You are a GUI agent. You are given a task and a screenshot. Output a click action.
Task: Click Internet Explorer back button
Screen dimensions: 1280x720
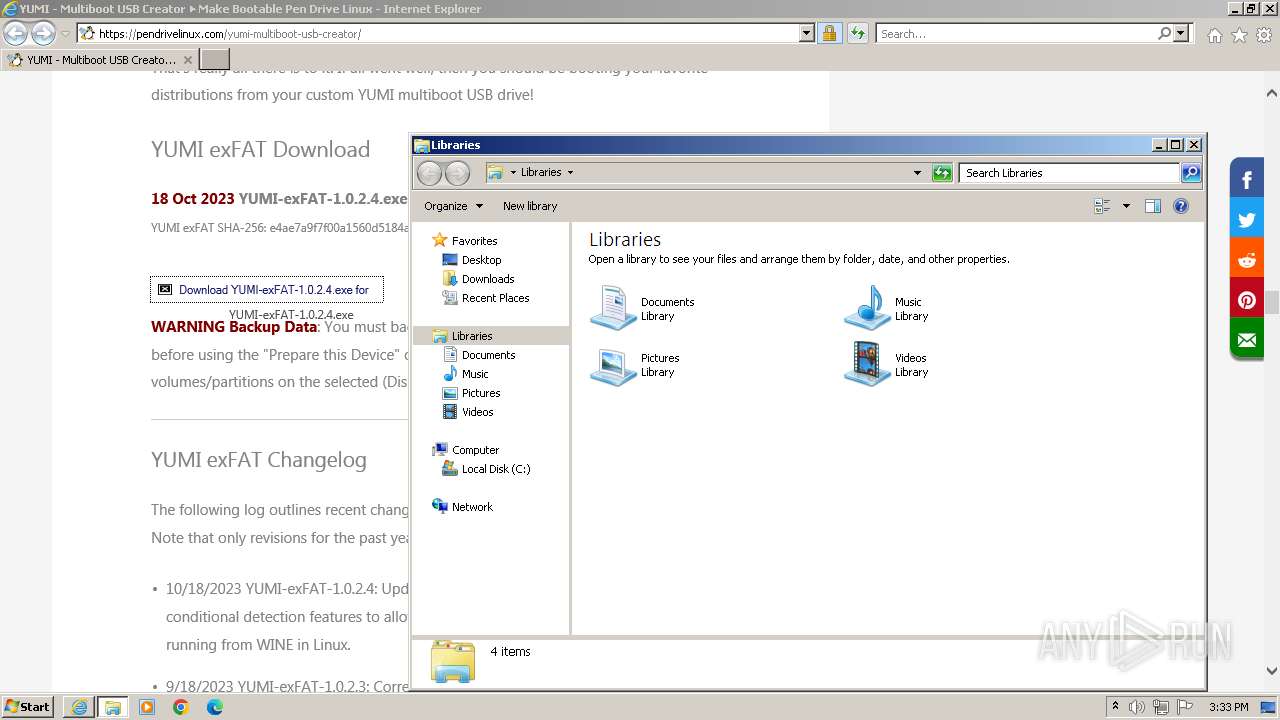coord(16,34)
